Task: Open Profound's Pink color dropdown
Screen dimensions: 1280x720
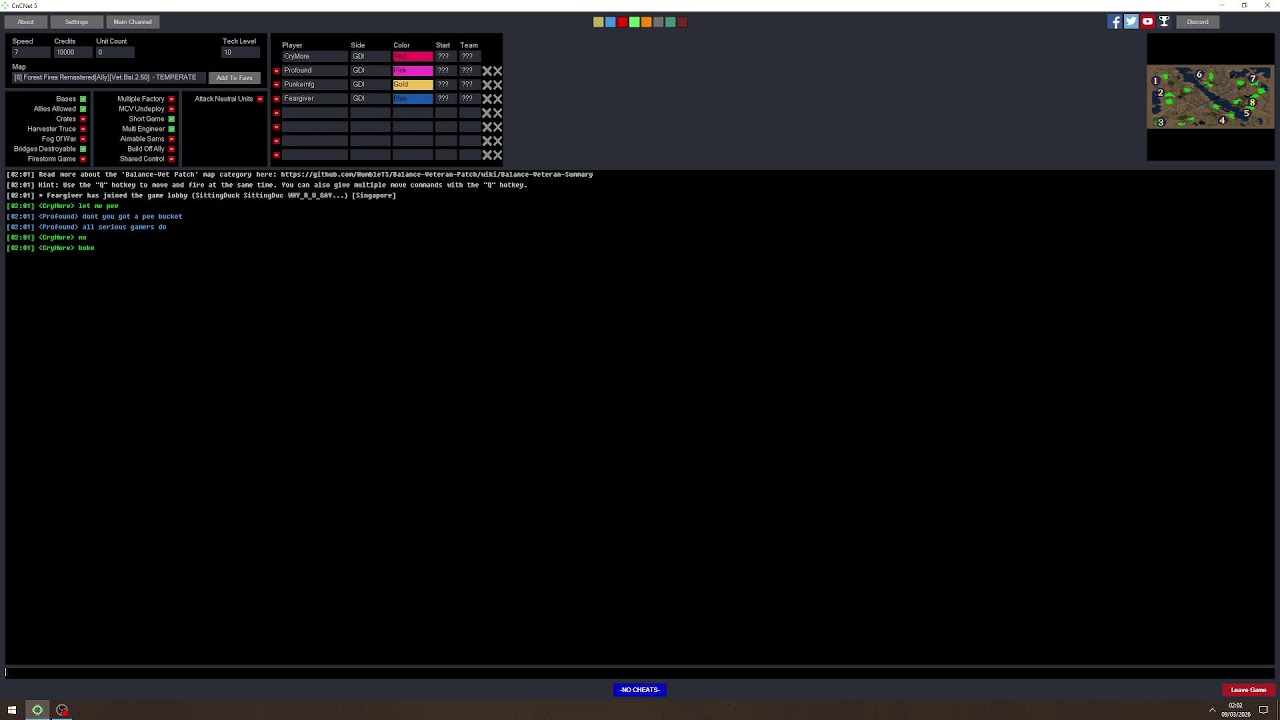Action: (x=413, y=70)
